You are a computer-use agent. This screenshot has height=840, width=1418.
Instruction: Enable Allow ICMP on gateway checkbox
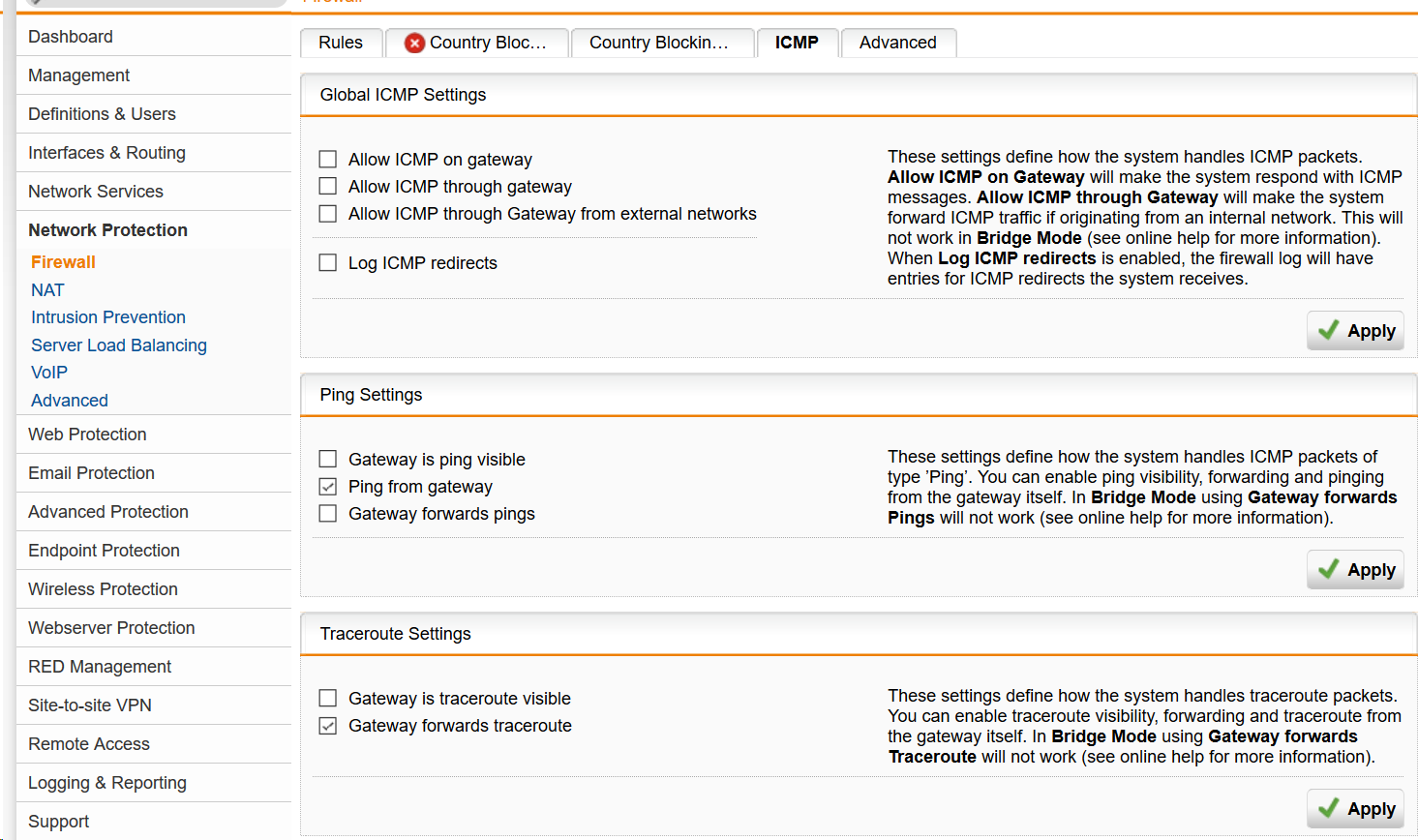point(328,160)
